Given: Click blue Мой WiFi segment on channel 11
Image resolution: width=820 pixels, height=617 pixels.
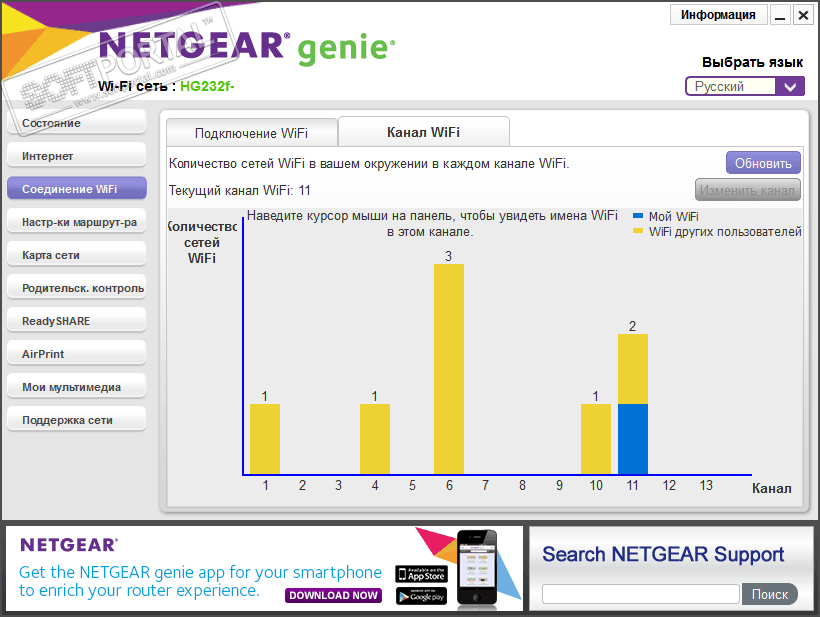Looking at the screenshot, I should pyautogui.click(x=633, y=439).
